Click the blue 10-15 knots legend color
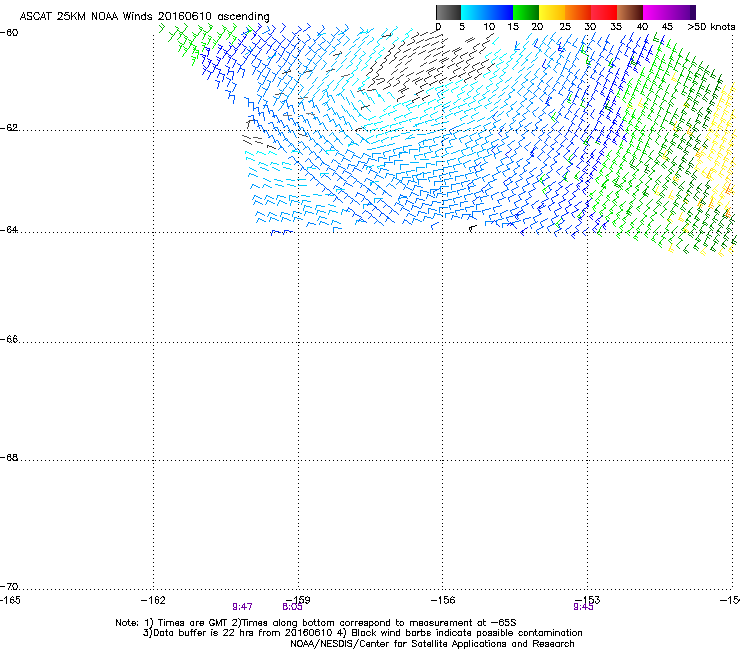 pos(500,12)
